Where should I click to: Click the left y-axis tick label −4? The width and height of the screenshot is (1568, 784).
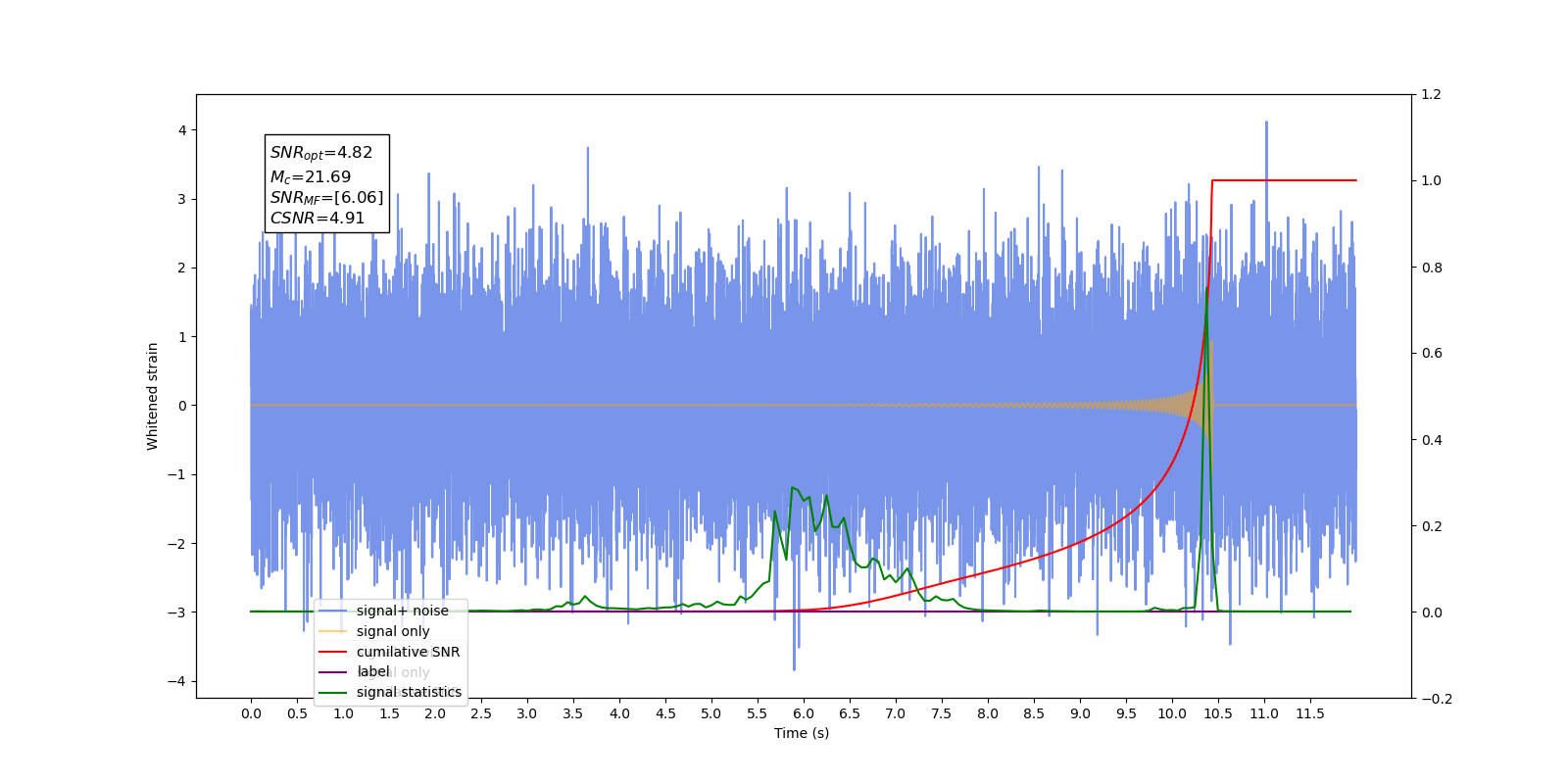(x=177, y=681)
